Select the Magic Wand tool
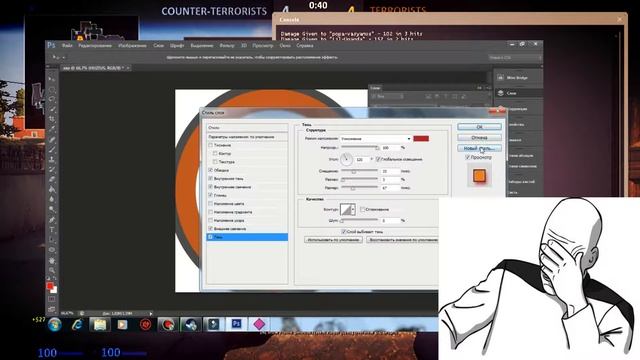The width and height of the screenshot is (640, 360). point(52,109)
